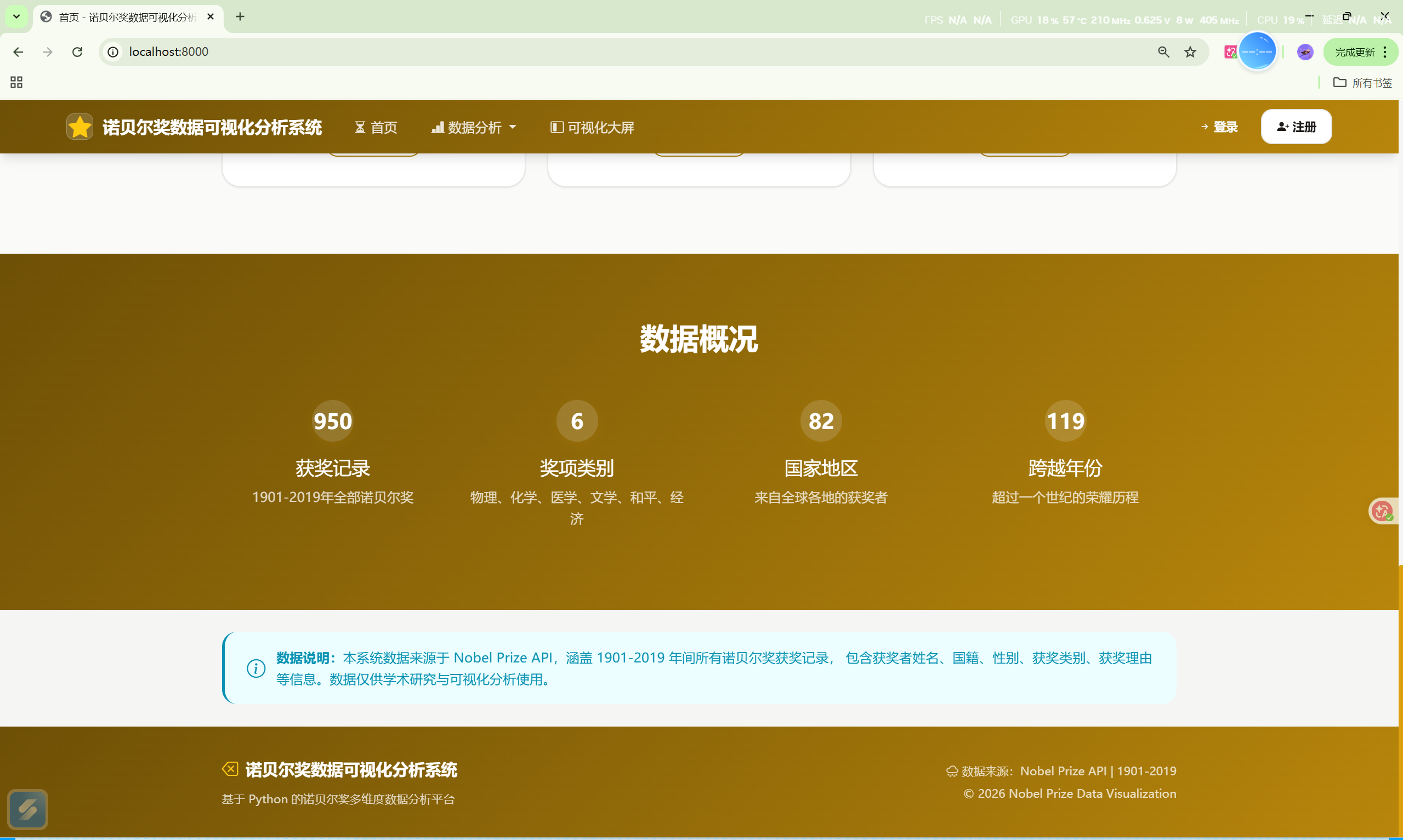Open the 所有书签 bookmarks folder
This screenshot has width=1403, height=840.
(x=1362, y=83)
